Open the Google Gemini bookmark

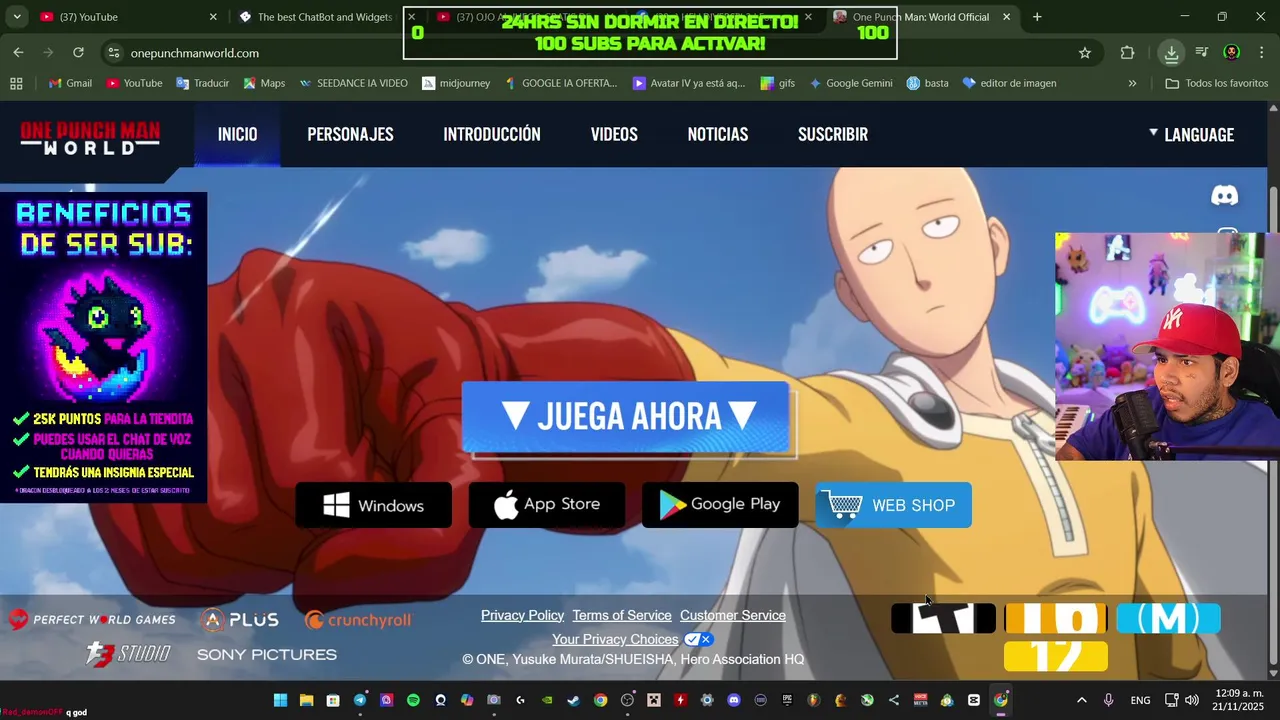point(850,83)
